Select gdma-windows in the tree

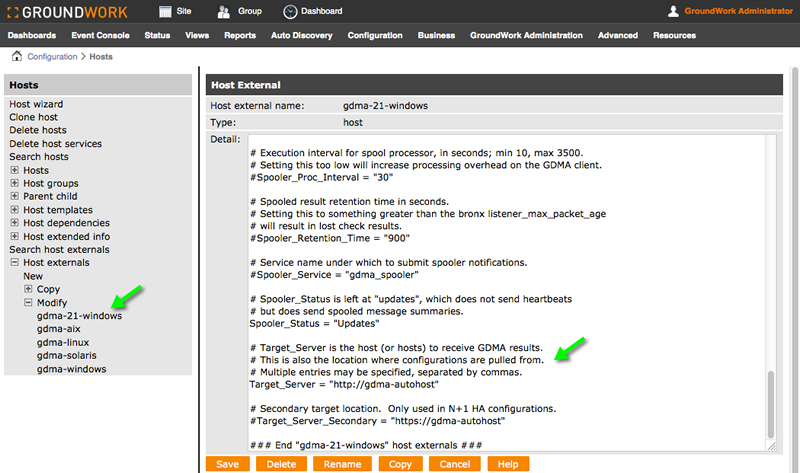click(x=71, y=368)
